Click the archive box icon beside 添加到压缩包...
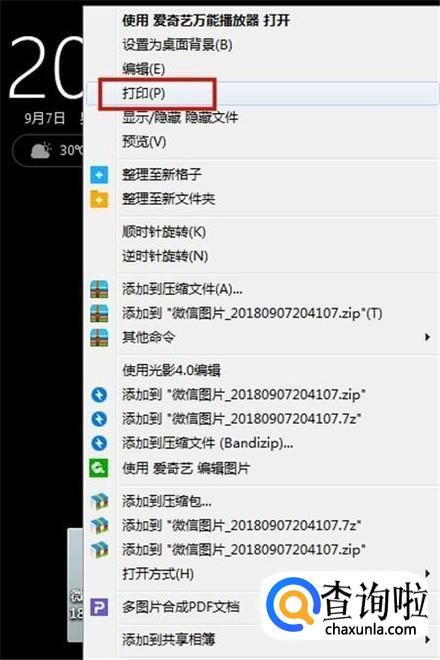Viewport: 440px width, 660px height. (x=99, y=501)
